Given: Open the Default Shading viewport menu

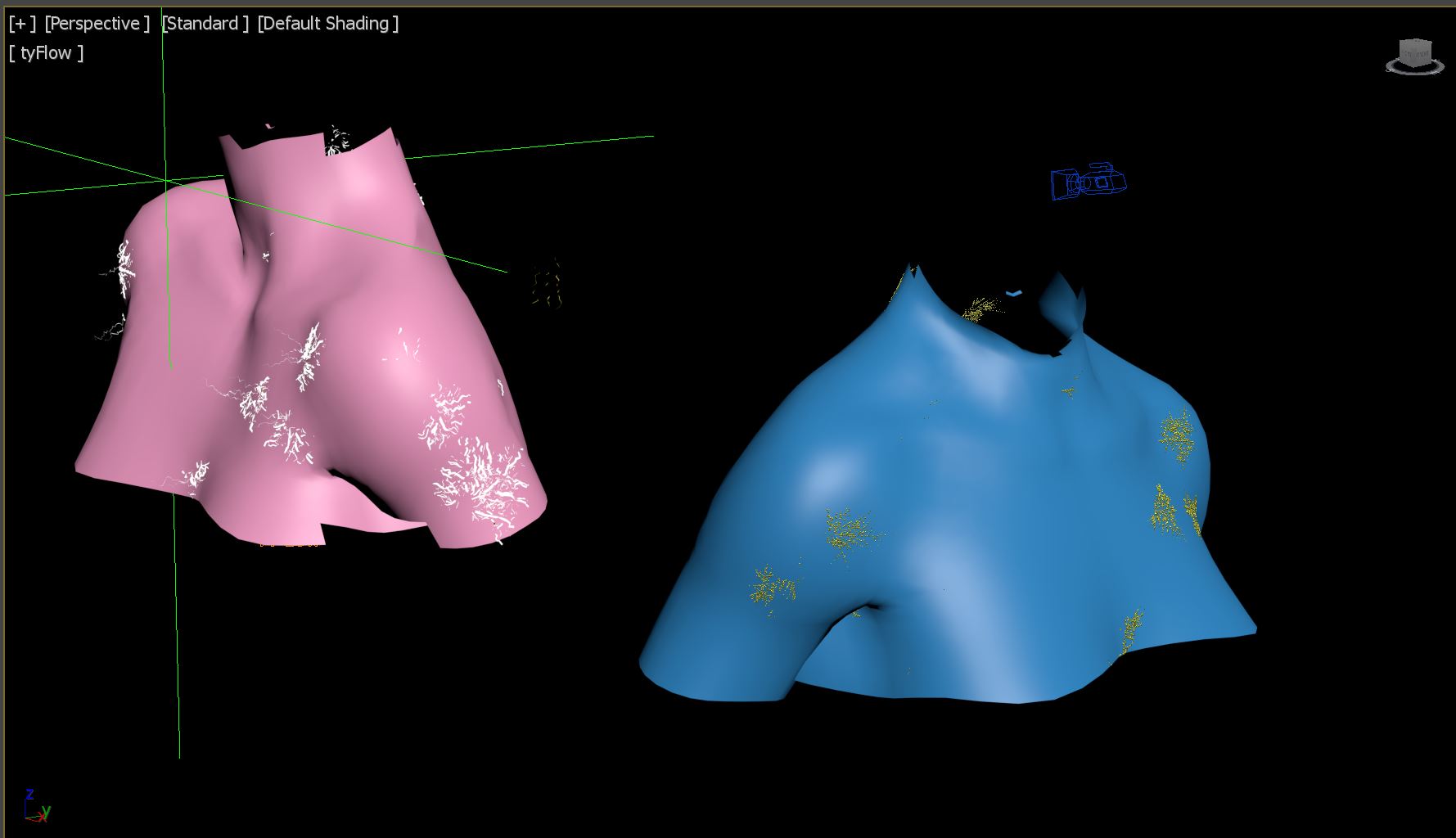Looking at the screenshot, I should pos(327,24).
